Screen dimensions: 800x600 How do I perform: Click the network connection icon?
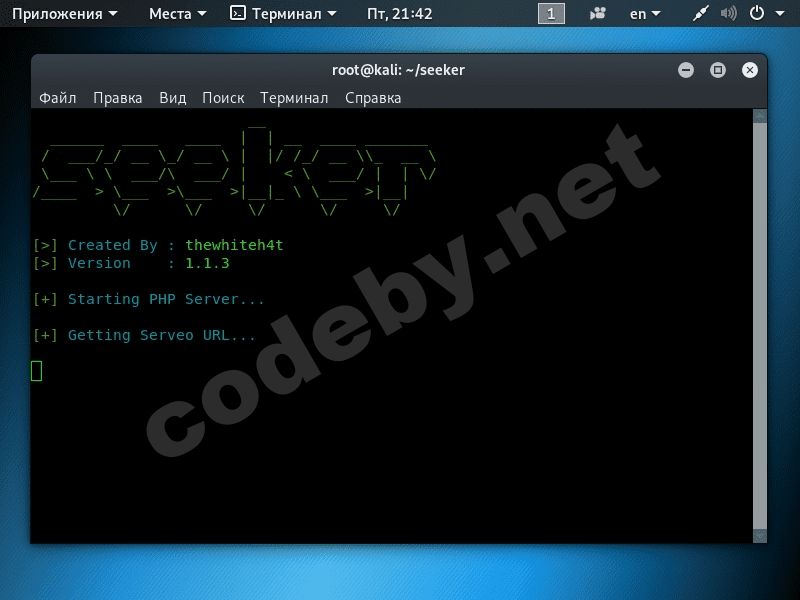701,14
